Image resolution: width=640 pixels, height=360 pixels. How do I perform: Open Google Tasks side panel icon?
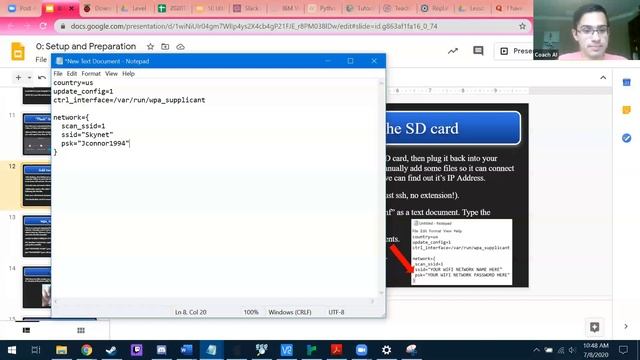pos(627,138)
